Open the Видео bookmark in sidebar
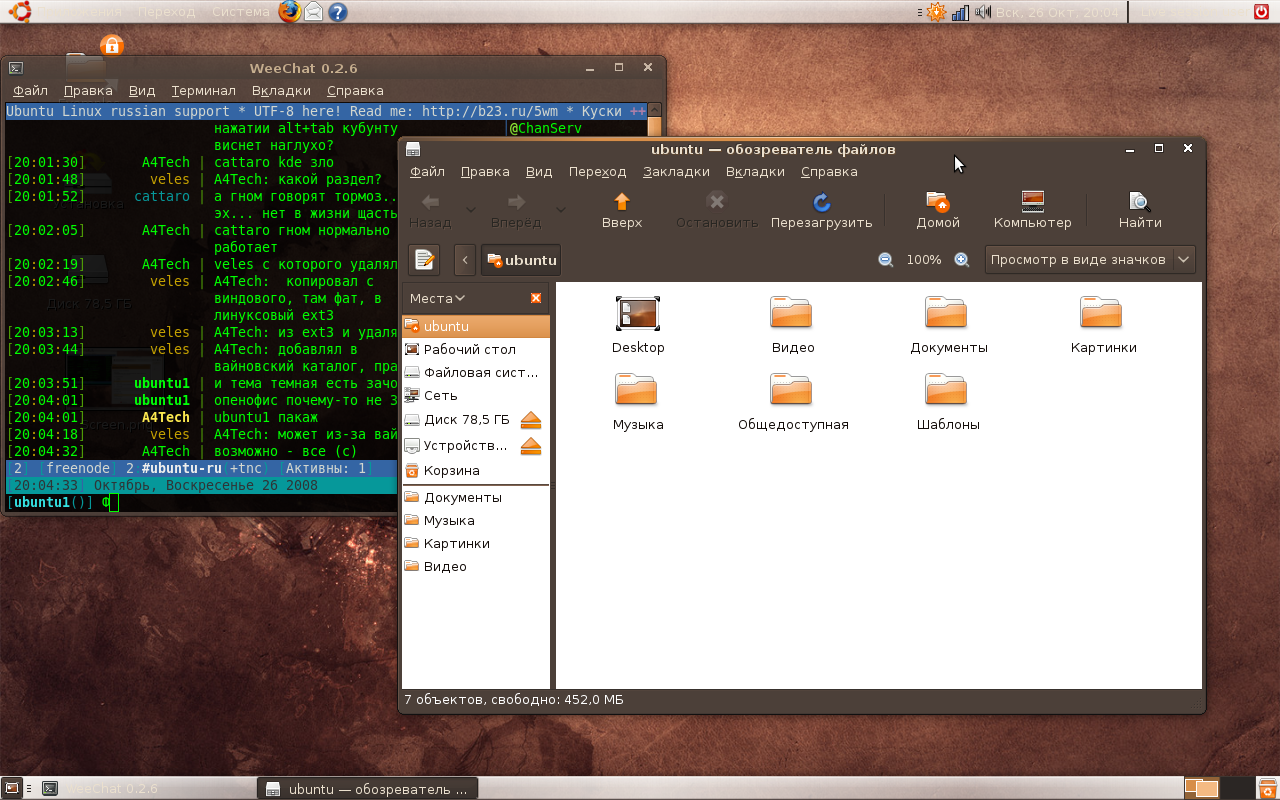This screenshot has width=1280, height=800. [476, 566]
